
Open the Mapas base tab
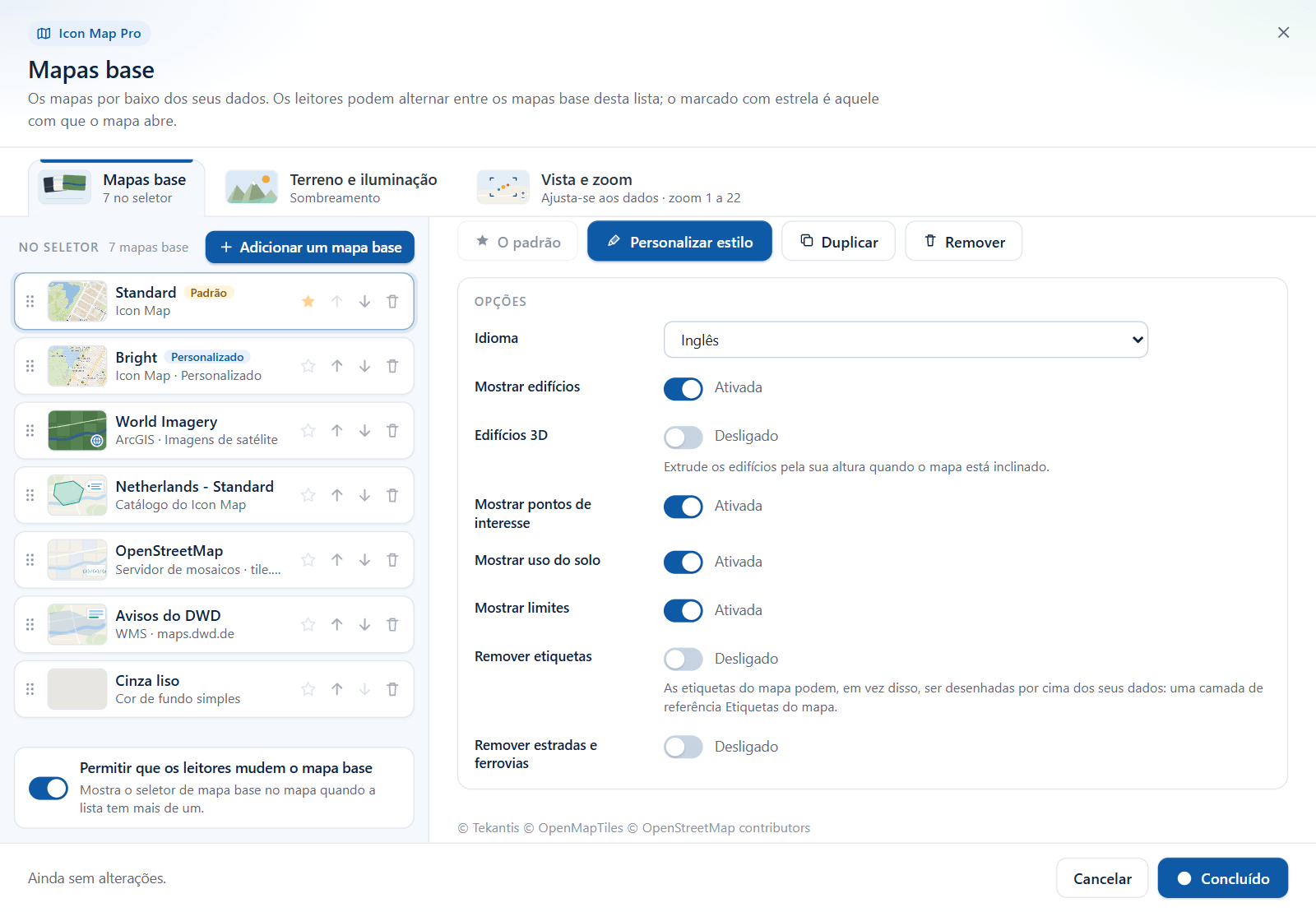tap(117, 187)
